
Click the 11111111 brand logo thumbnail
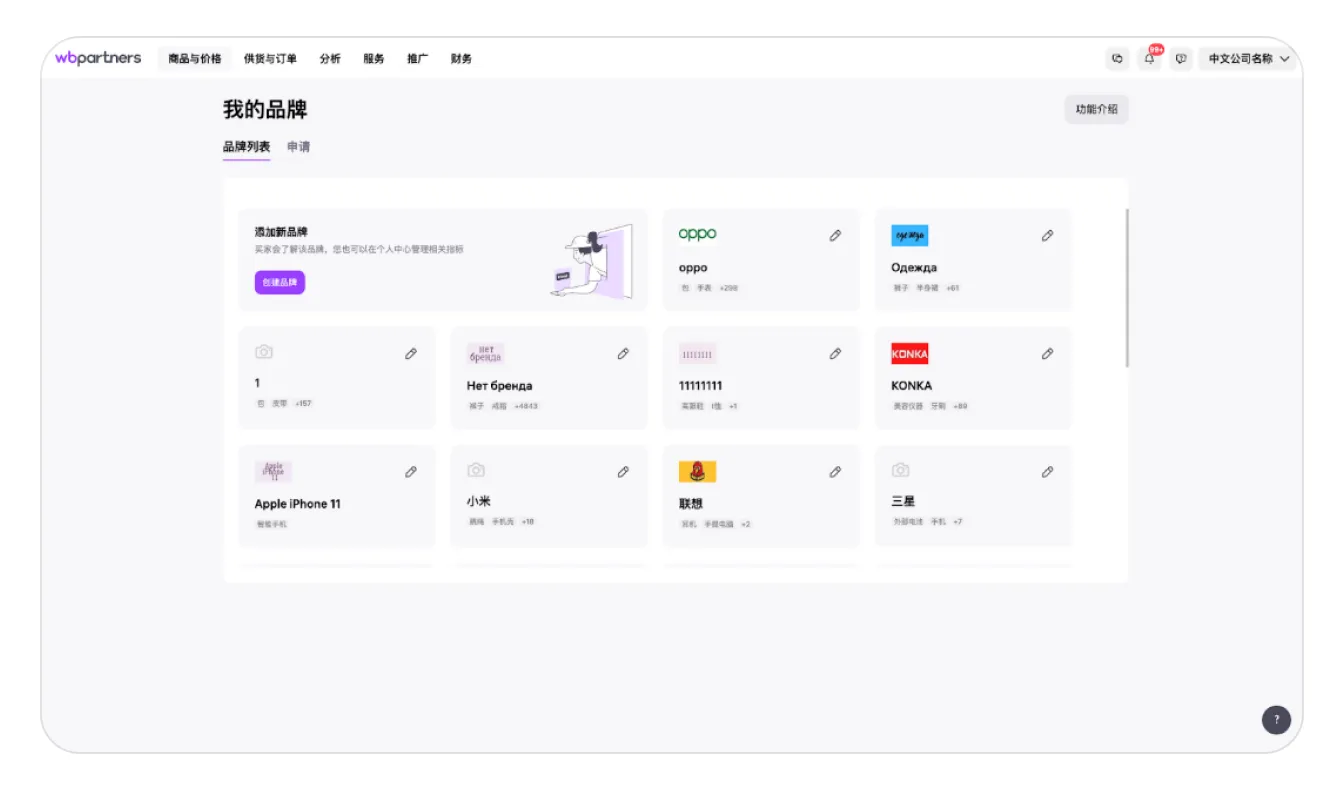697,353
